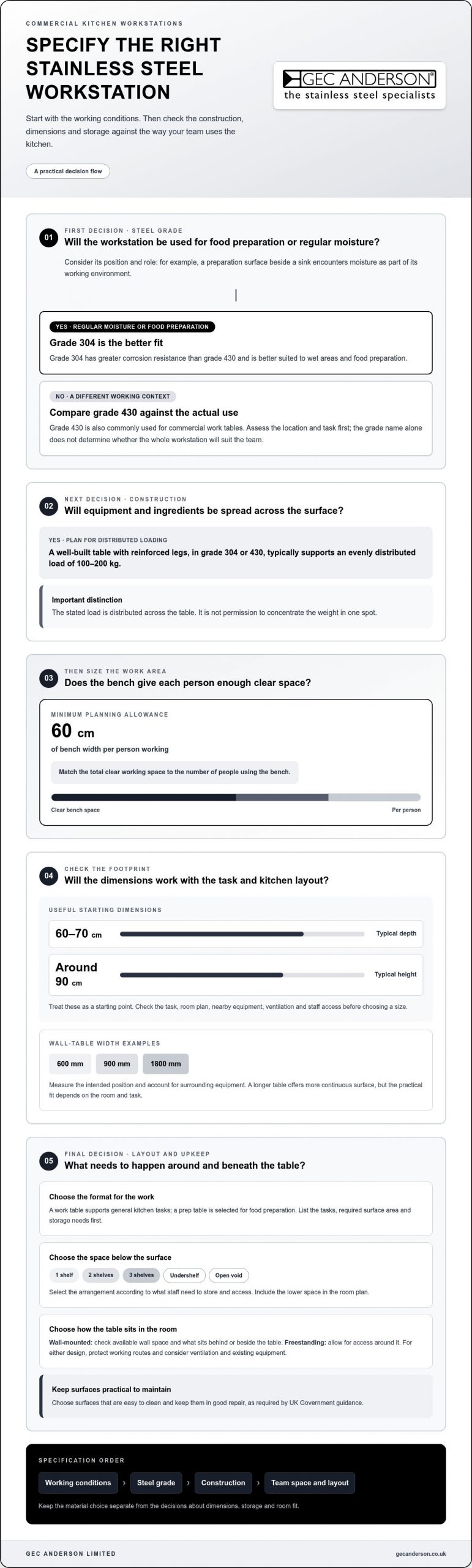Select the 1800 mm width chip

(x=166, y=1064)
